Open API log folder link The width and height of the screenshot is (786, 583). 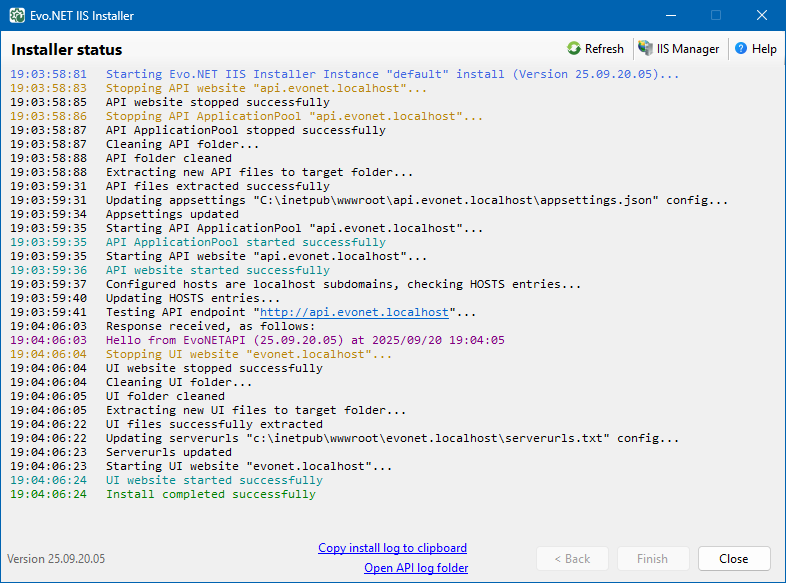coord(416,568)
